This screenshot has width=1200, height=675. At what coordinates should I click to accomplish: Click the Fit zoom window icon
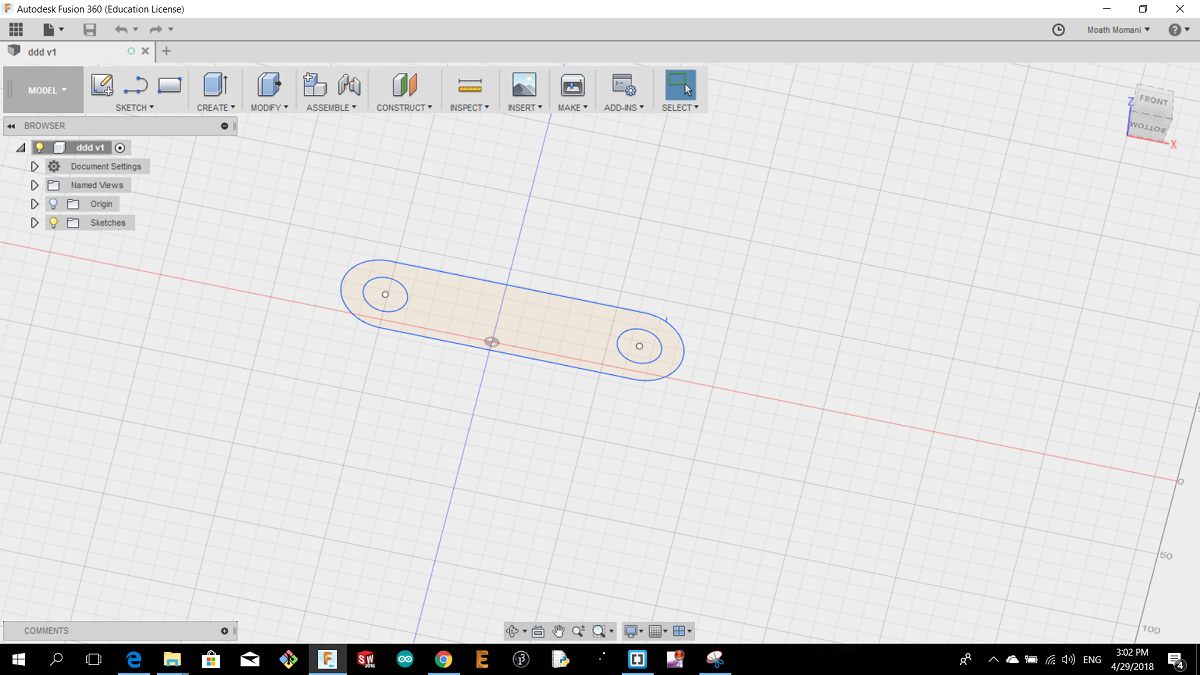pos(599,631)
